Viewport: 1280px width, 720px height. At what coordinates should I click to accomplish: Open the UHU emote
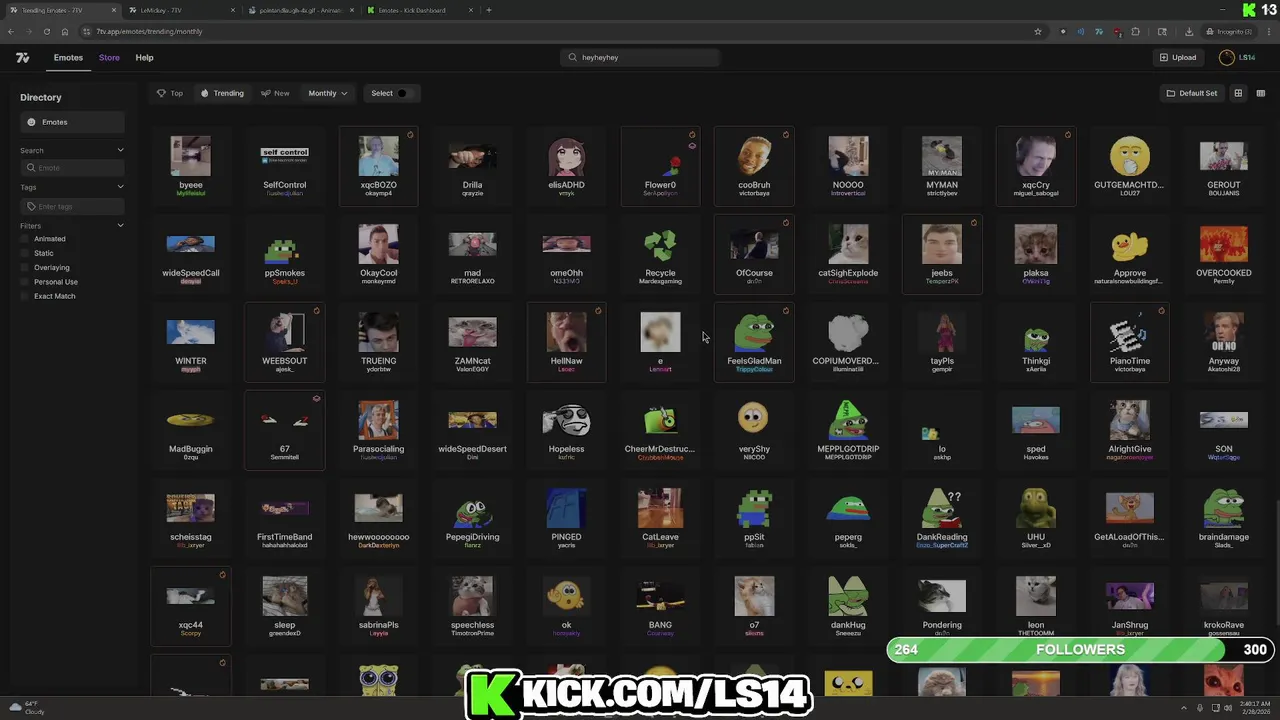pos(1036,518)
